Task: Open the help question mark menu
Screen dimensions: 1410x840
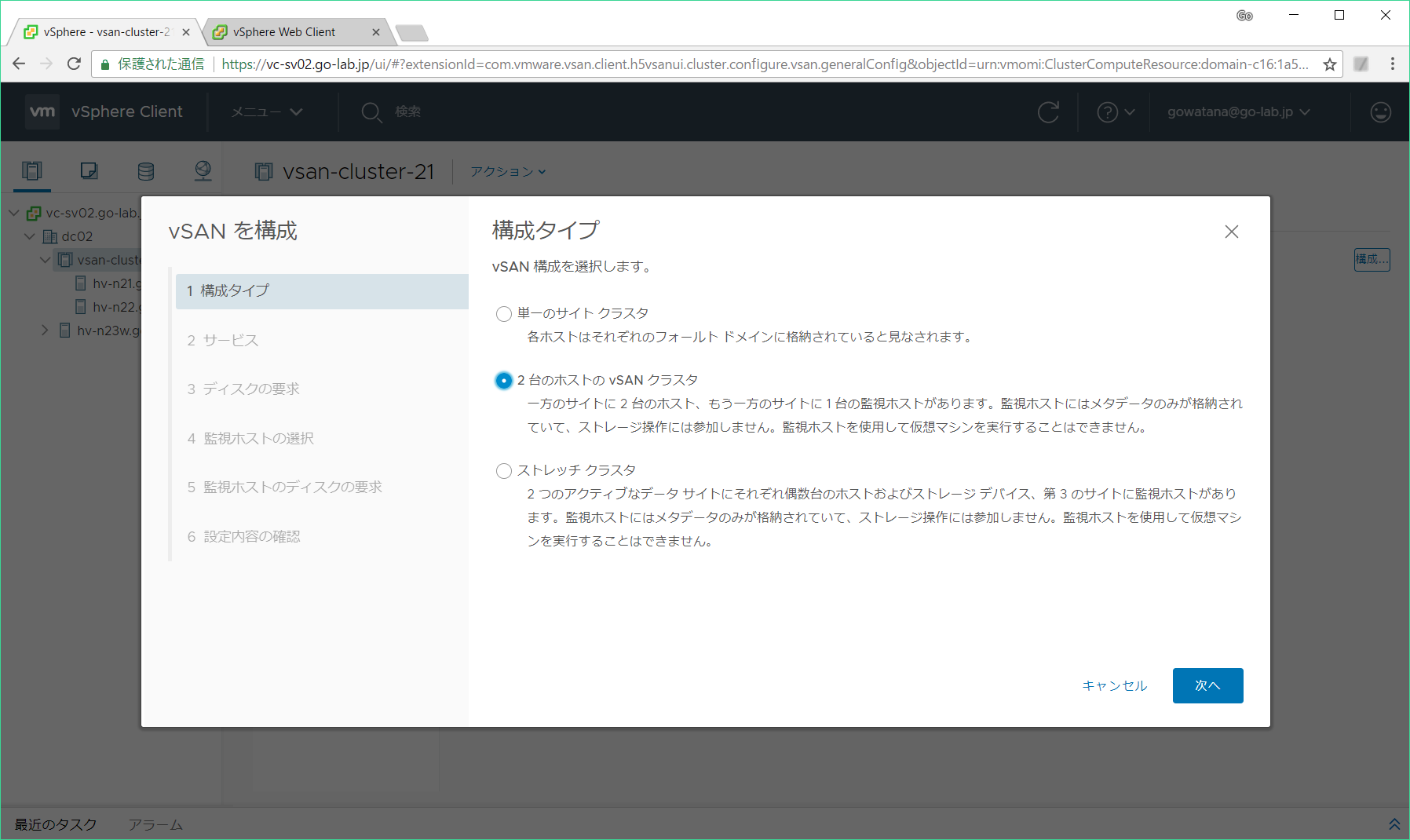Action: (1116, 112)
